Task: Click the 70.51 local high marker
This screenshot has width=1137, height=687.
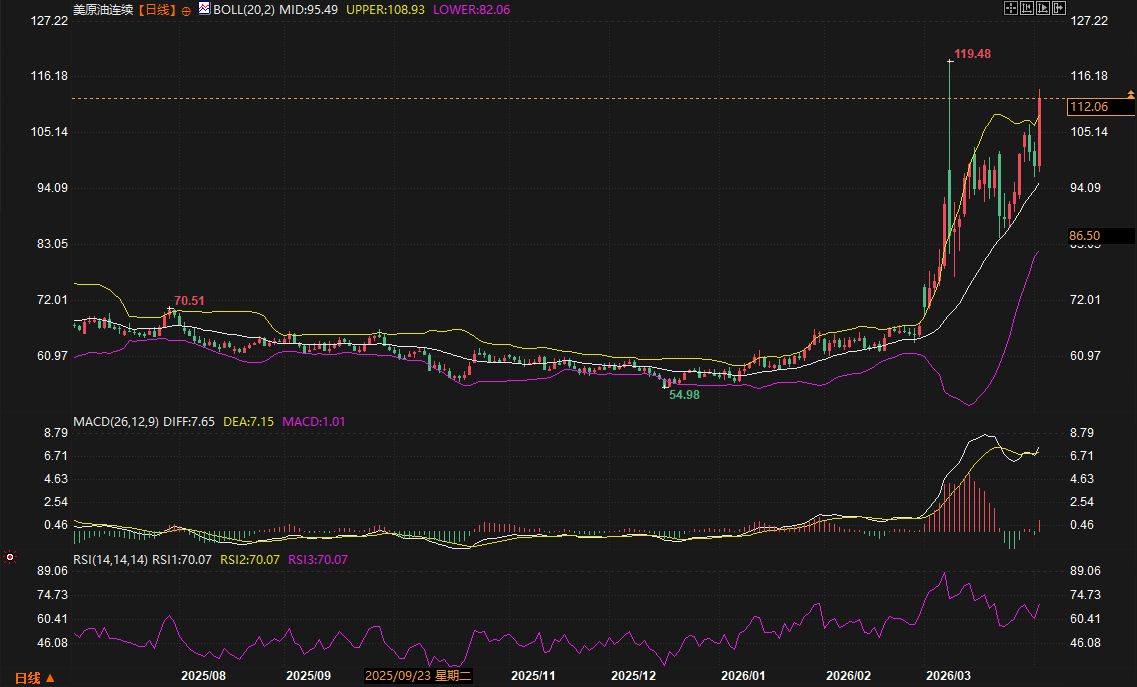Action: [189, 300]
